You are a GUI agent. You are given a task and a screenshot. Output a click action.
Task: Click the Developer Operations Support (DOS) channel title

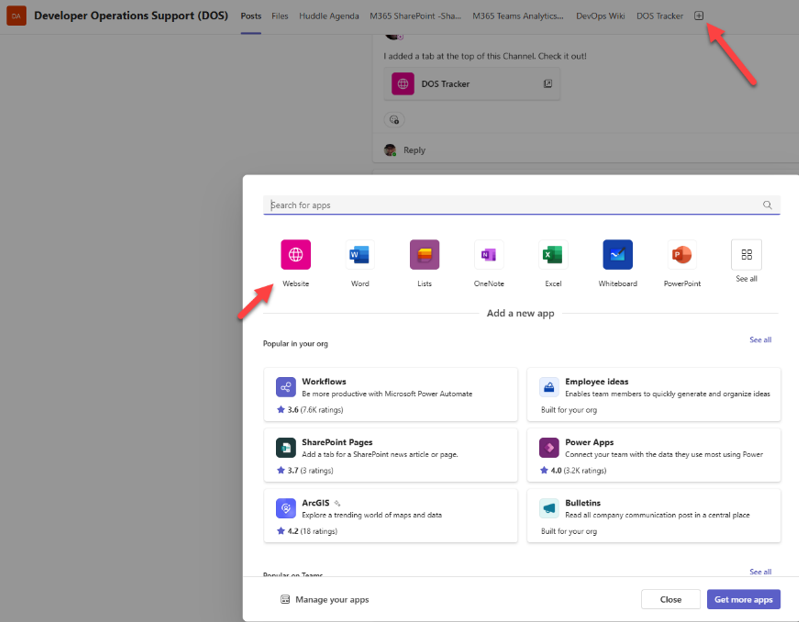131,15
